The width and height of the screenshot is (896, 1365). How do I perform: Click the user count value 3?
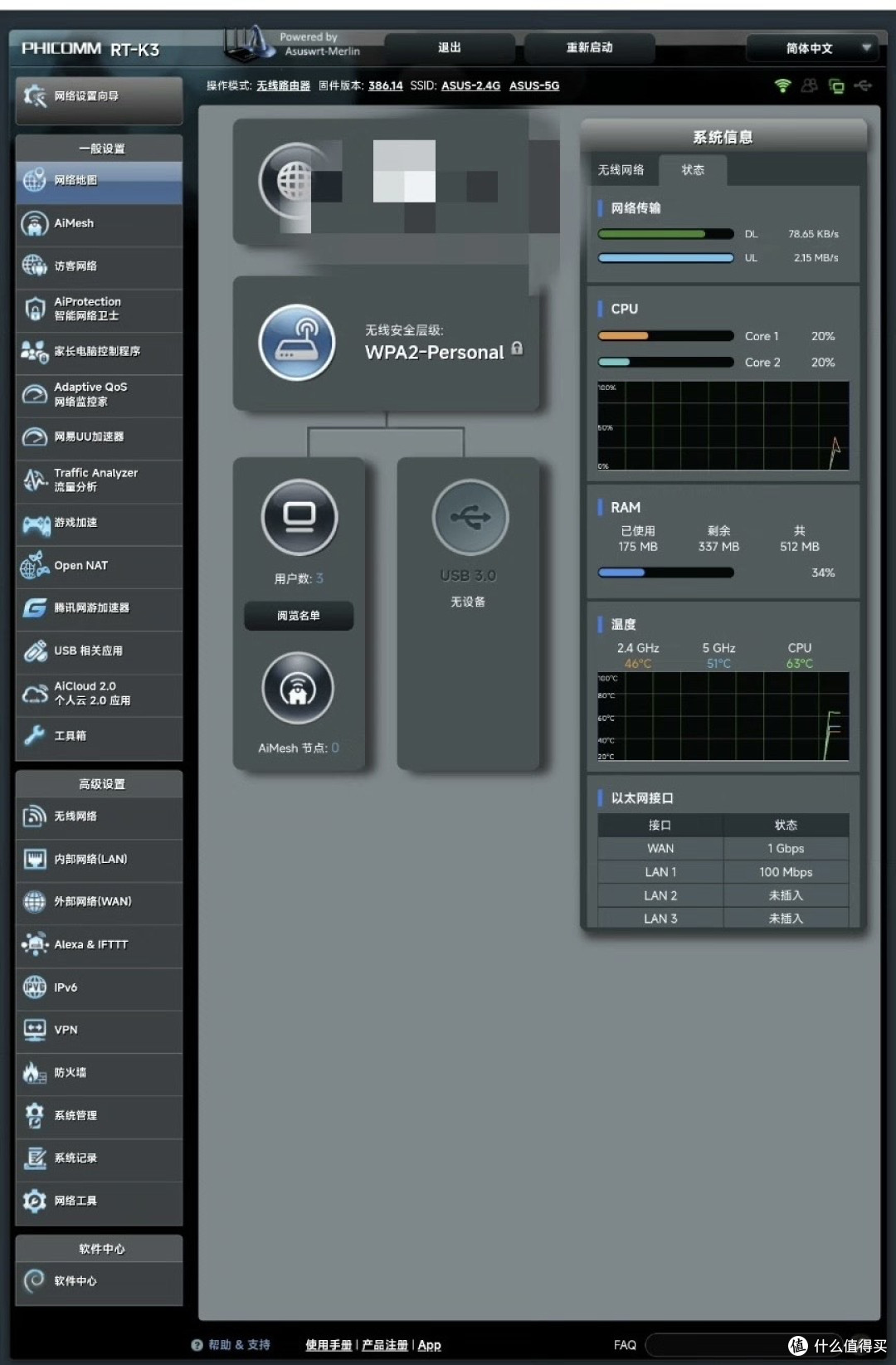click(319, 578)
